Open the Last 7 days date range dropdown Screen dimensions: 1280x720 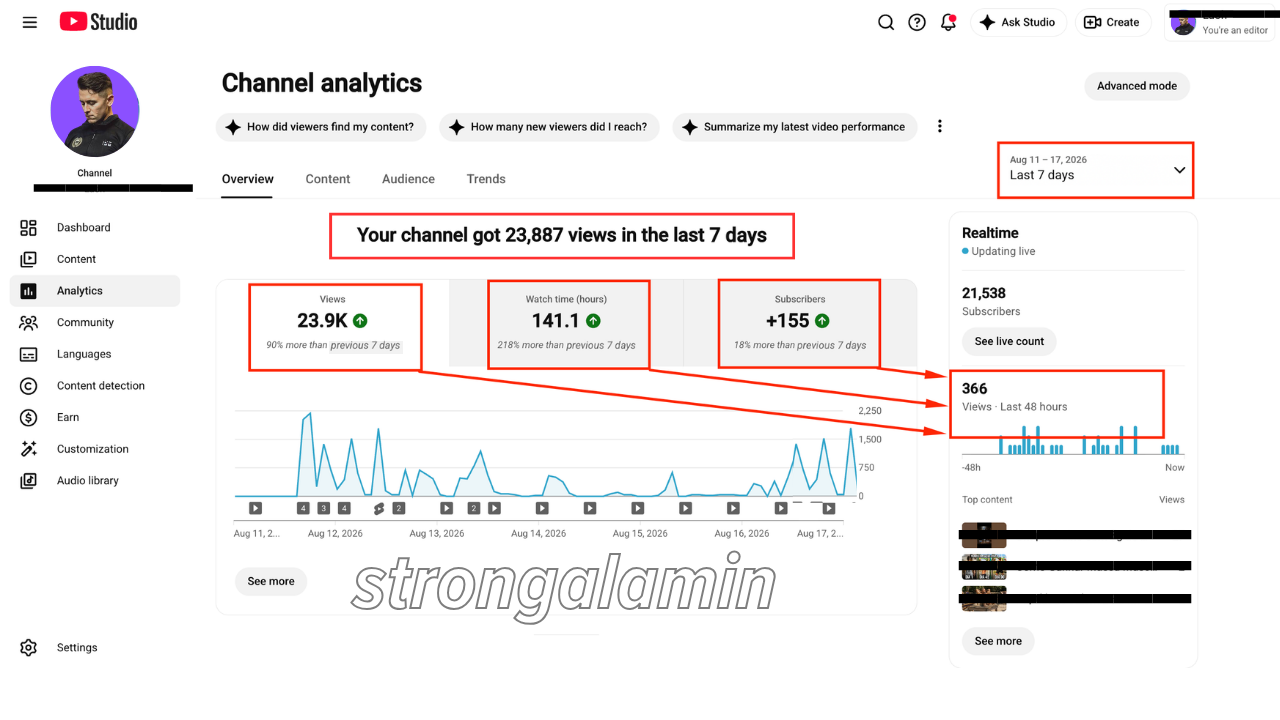pos(1096,169)
